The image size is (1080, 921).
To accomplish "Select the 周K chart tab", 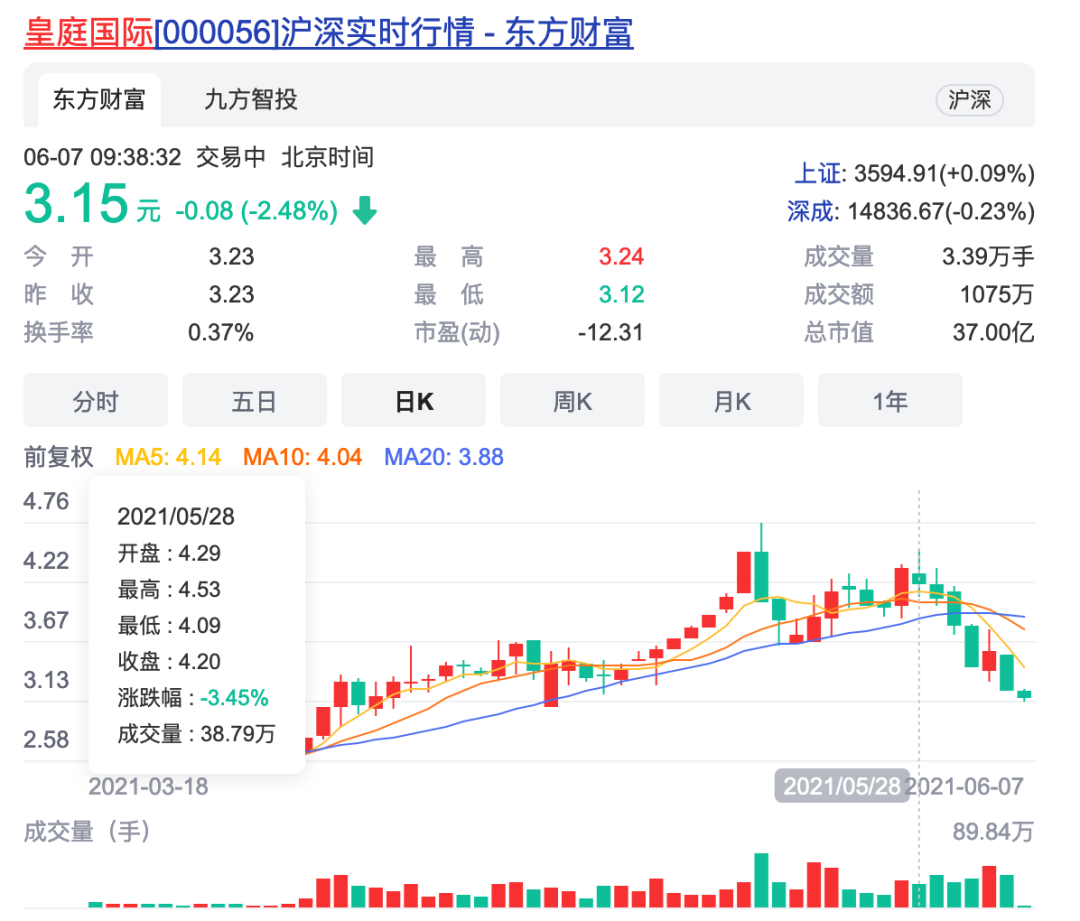I will [x=572, y=400].
